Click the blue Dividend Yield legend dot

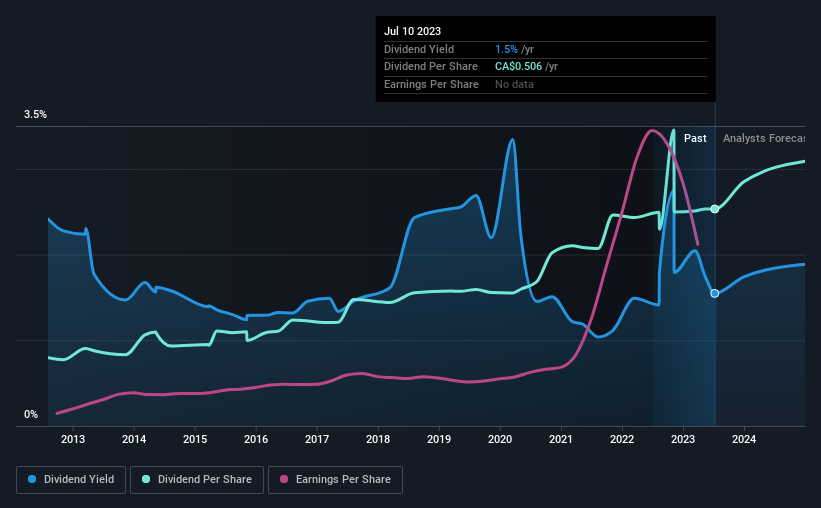pos(32,479)
